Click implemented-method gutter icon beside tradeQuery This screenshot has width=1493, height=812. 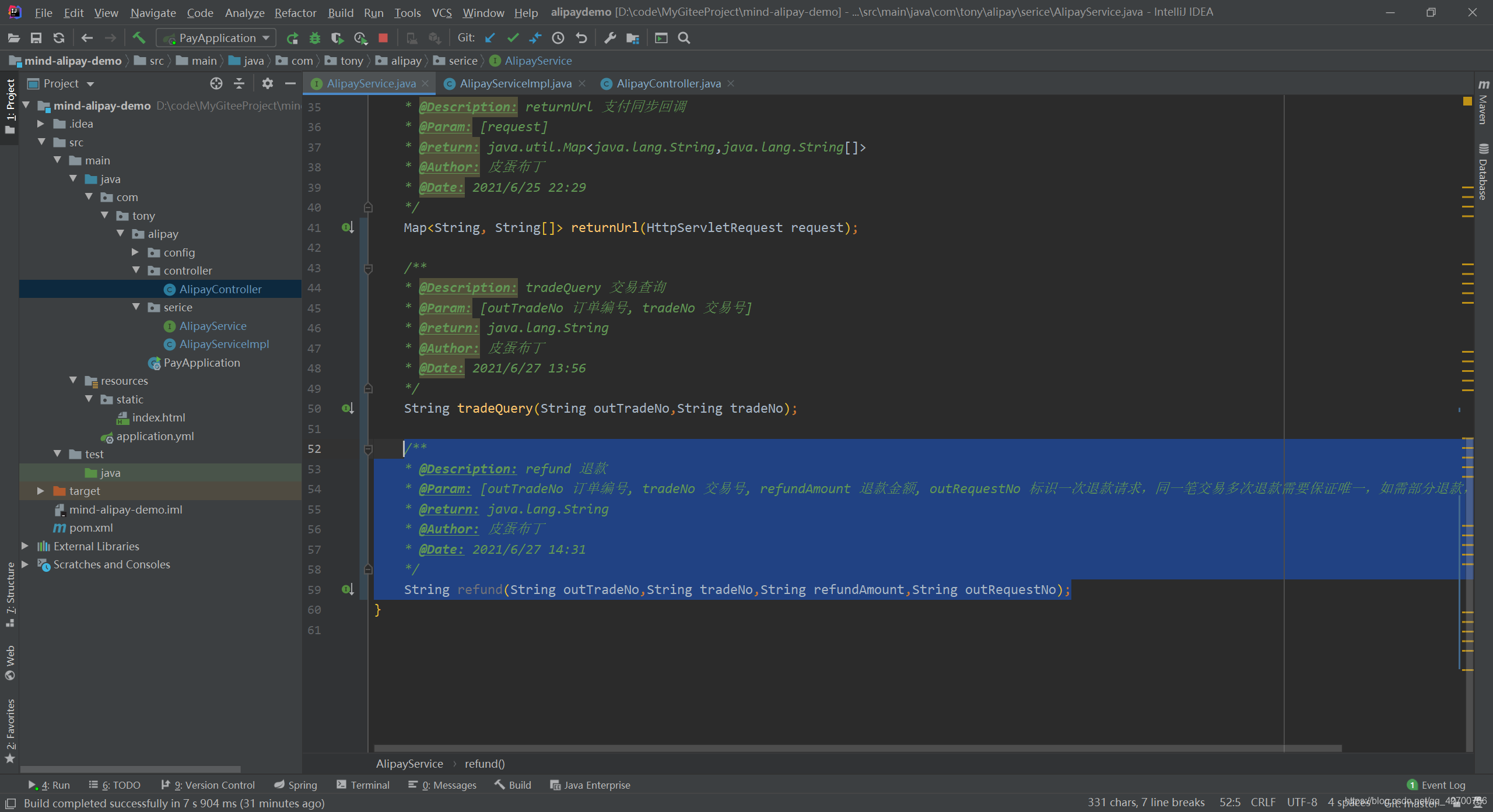click(x=348, y=409)
